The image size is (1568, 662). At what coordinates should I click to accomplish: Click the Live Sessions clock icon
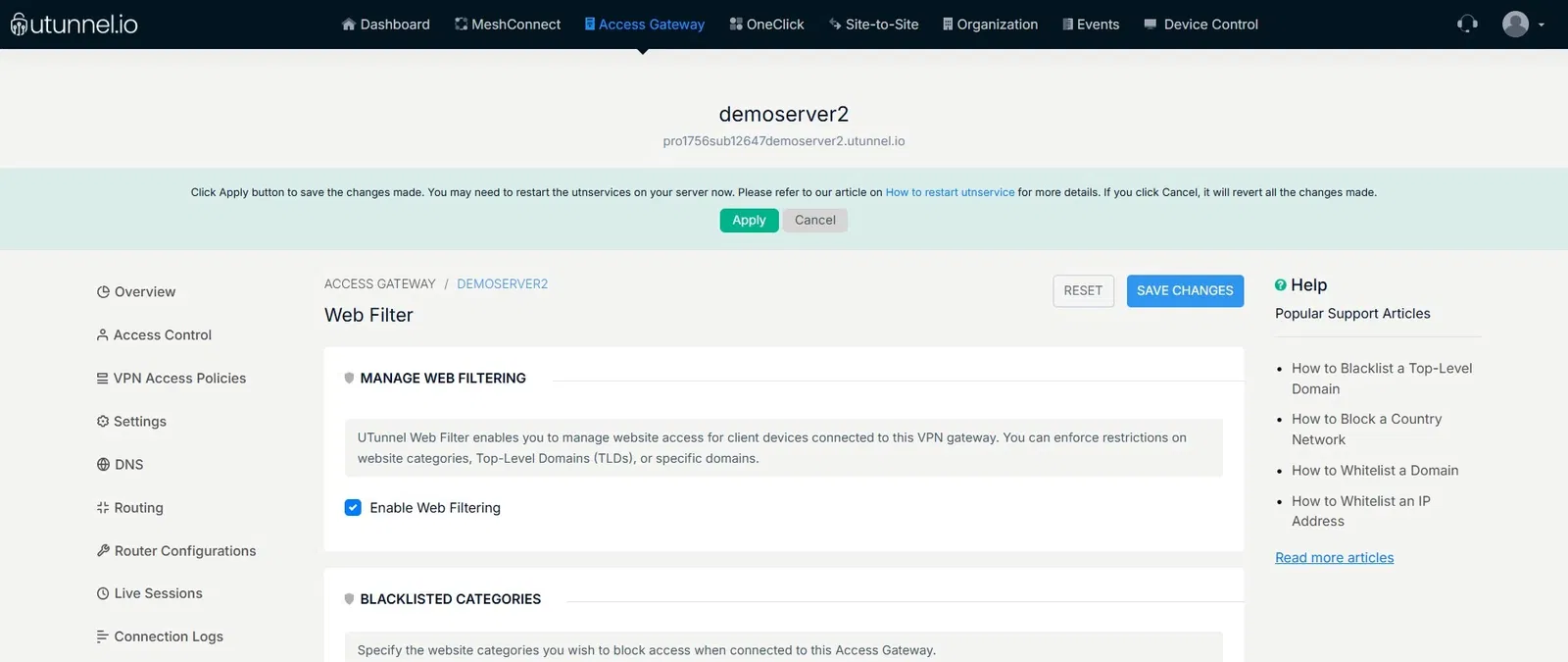103,593
